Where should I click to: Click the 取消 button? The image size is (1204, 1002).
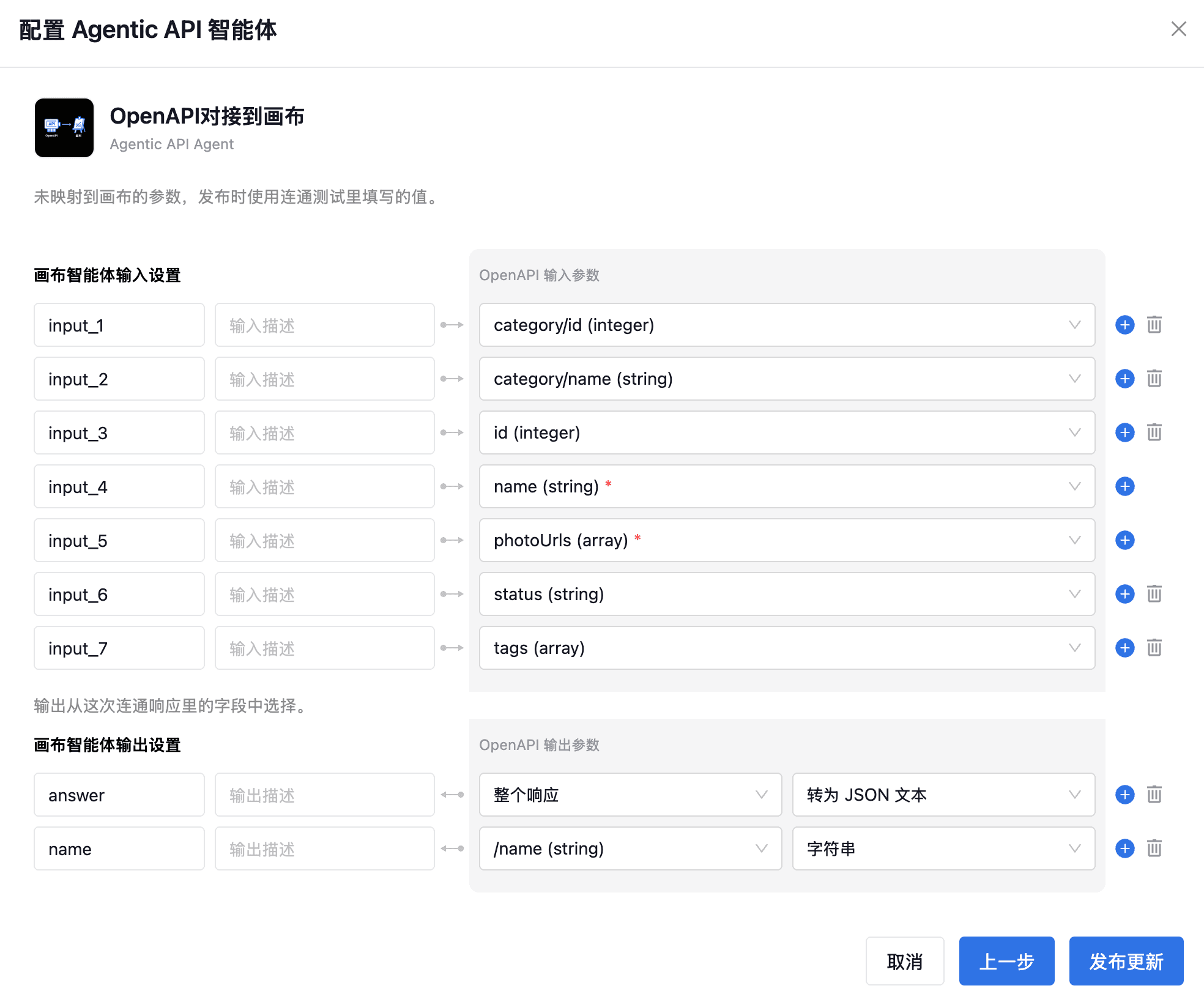pyautogui.click(x=905, y=961)
